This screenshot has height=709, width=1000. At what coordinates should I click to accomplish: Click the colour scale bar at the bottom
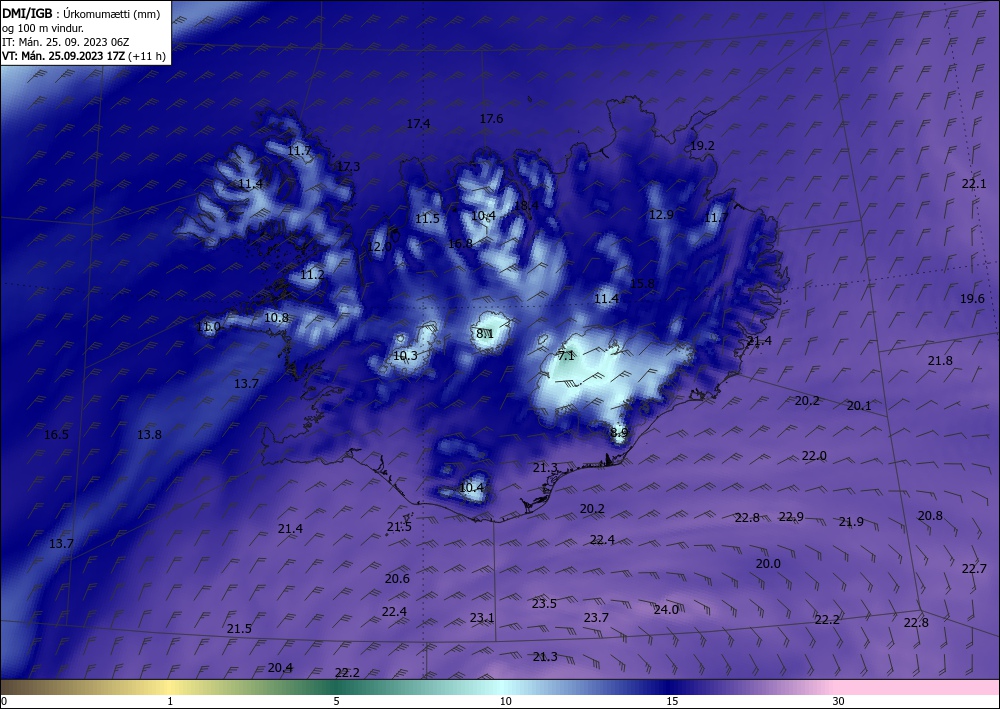(x=500, y=687)
